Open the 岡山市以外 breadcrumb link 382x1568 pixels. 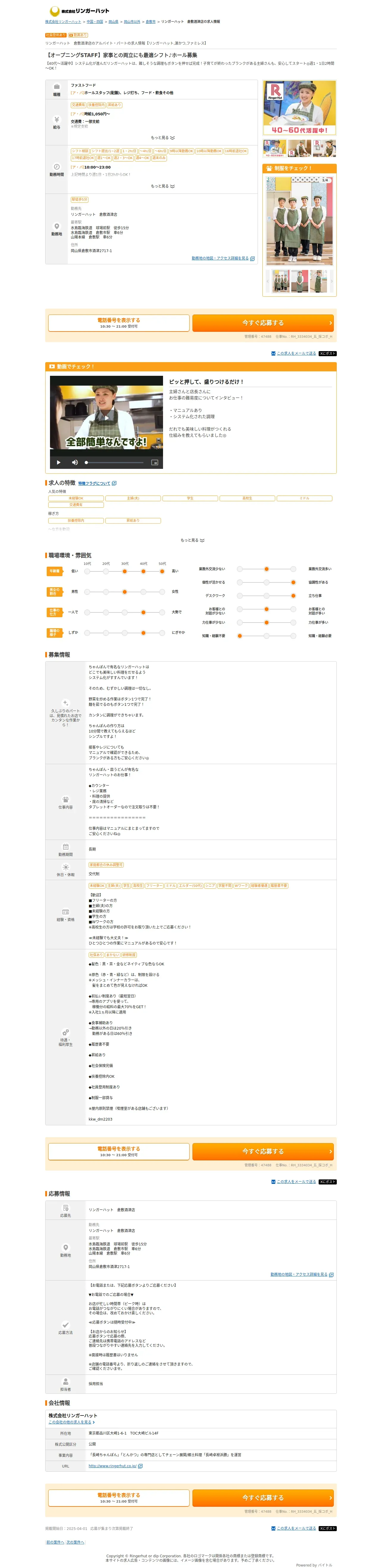point(132,22)
